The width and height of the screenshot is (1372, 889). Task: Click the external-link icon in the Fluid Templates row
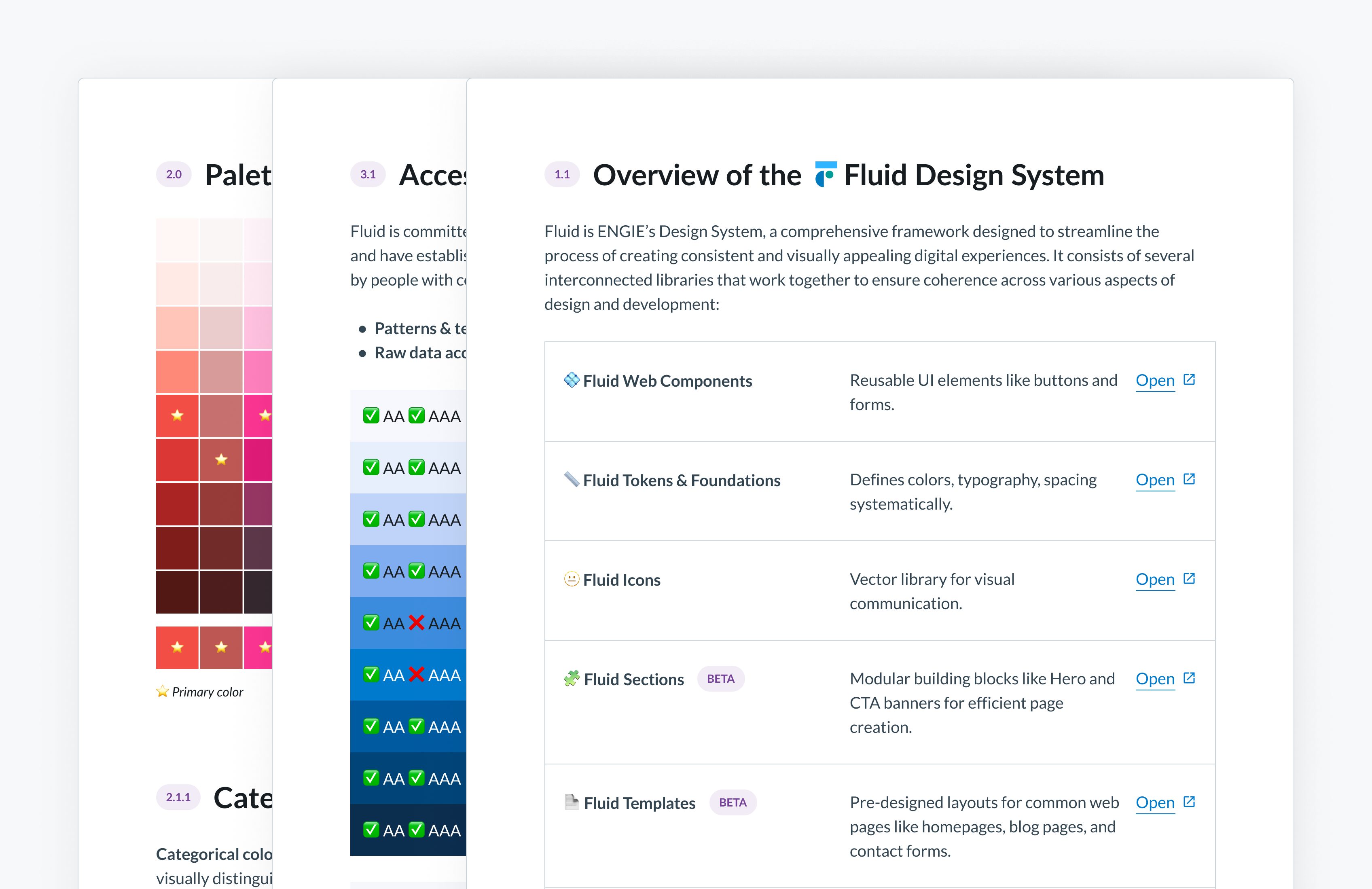(x=1189, y=802)
